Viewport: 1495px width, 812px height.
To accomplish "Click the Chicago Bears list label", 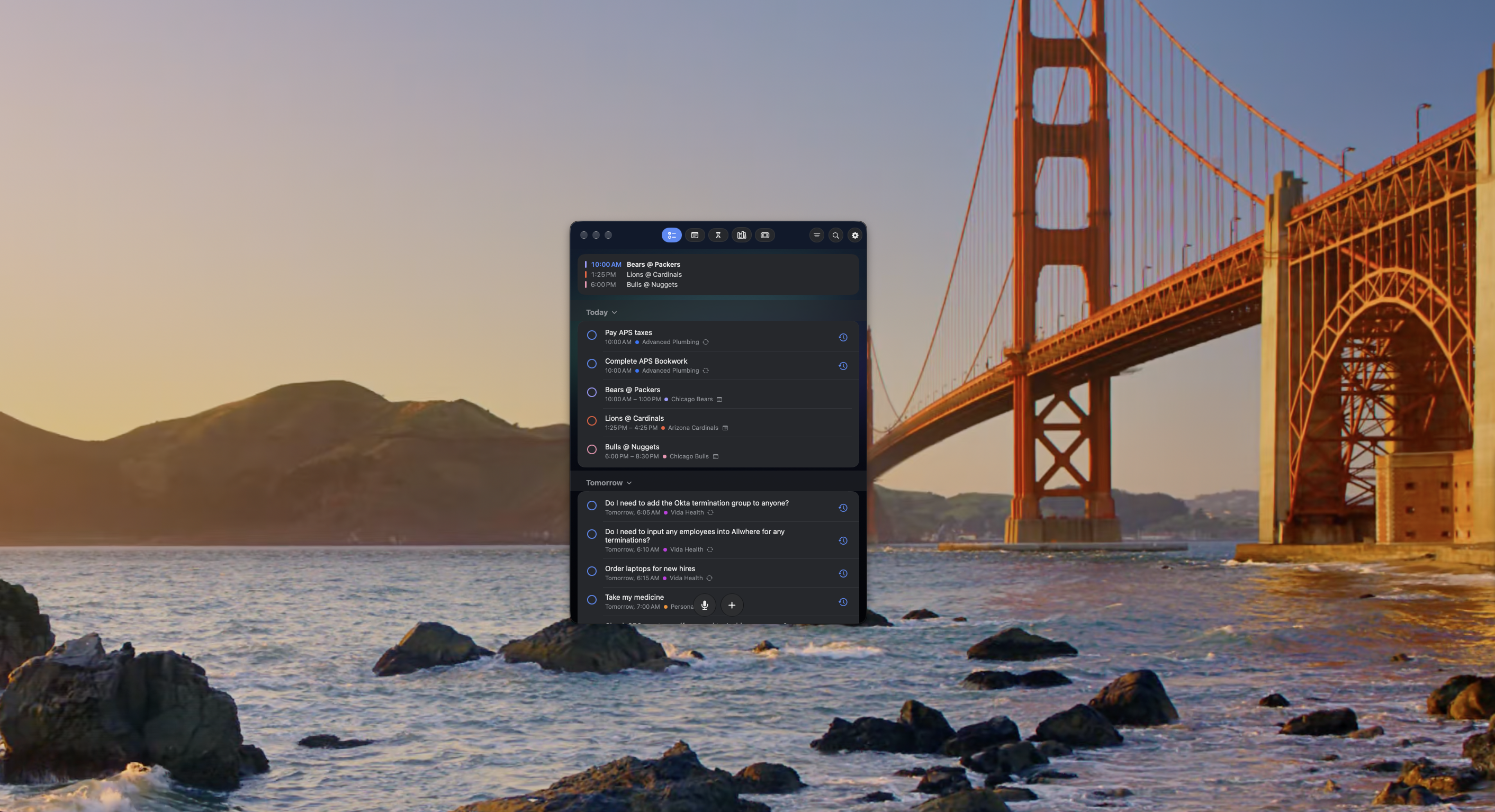I will tap(692, 399).
